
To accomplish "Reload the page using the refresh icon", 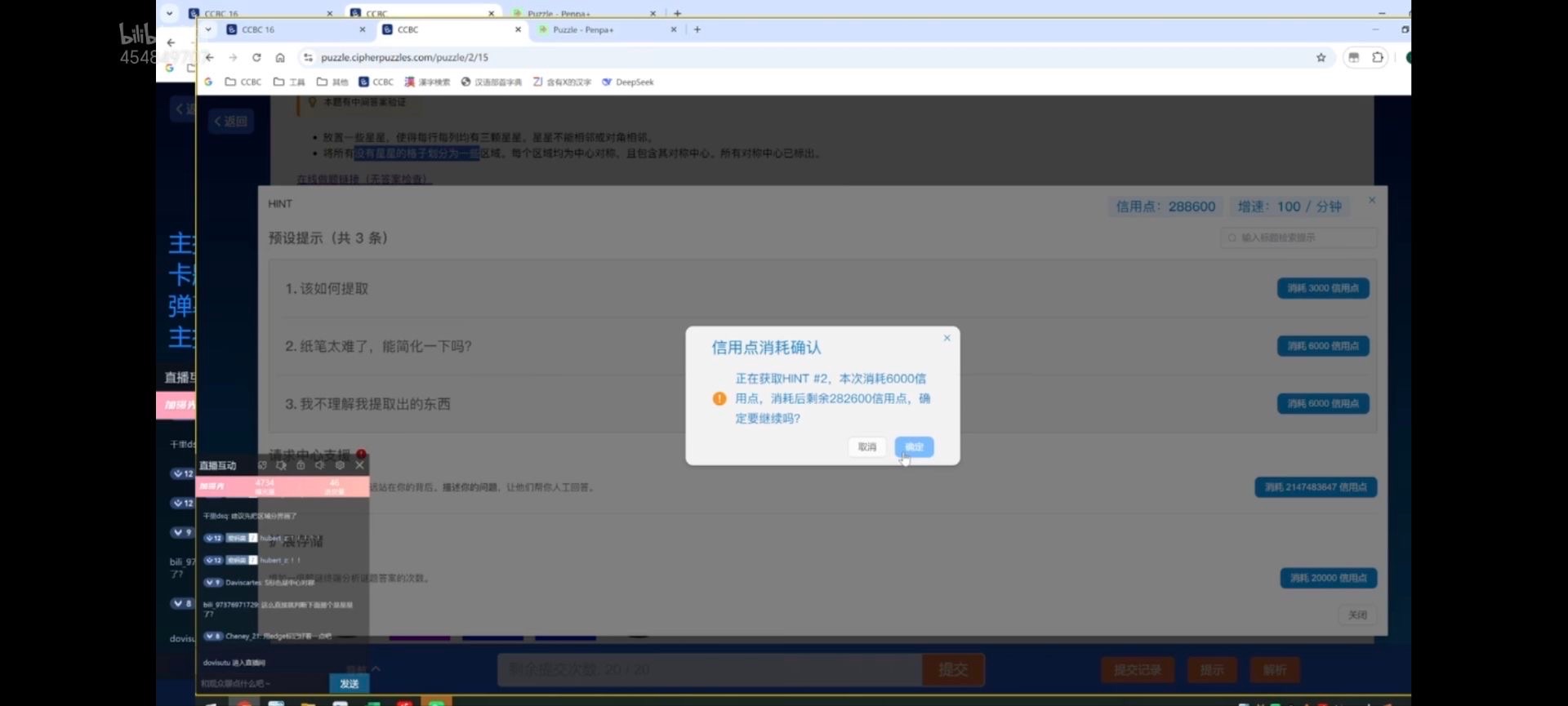I will point(256,57).
